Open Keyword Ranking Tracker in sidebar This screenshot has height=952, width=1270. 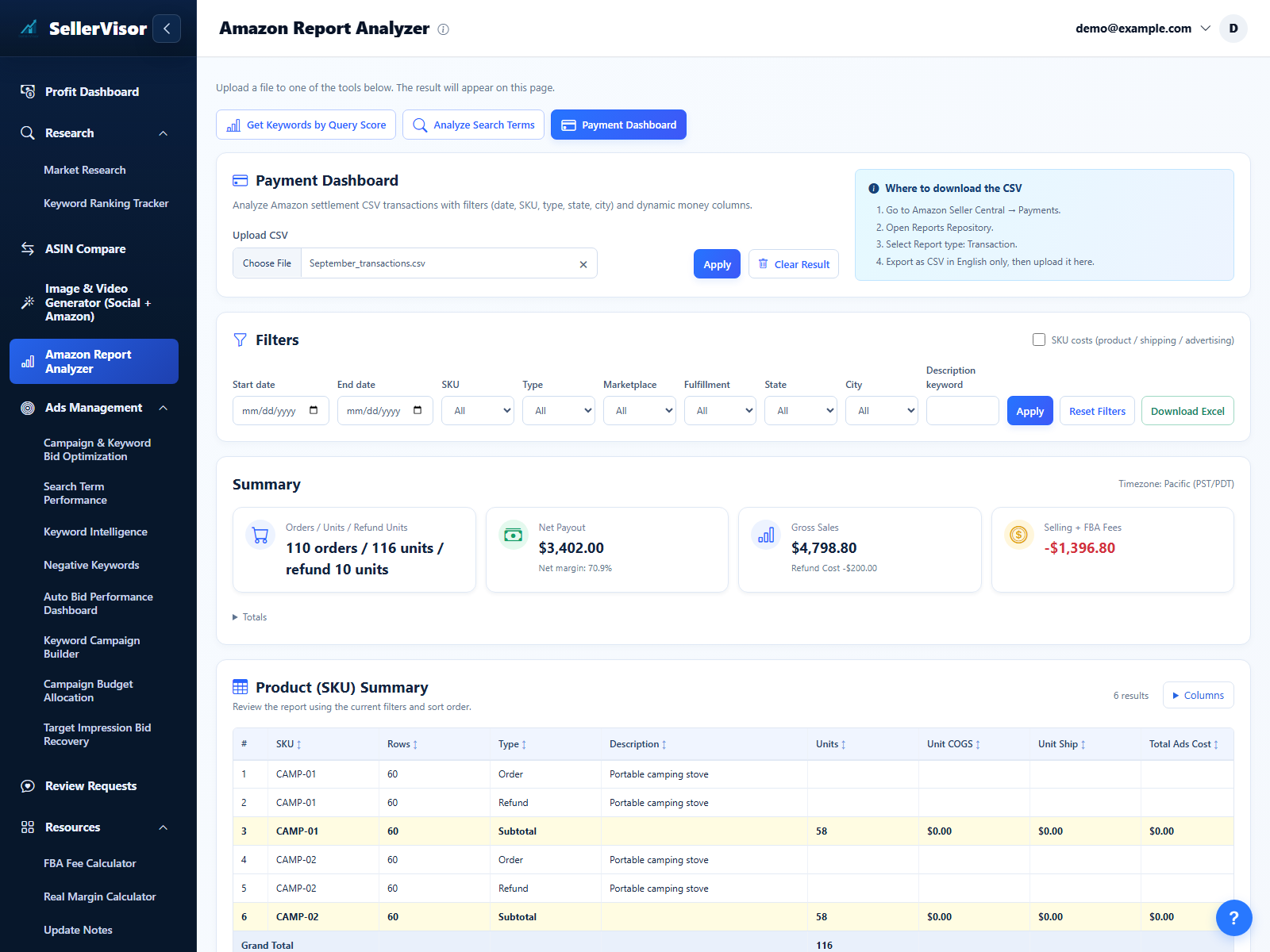click(x=106, y=203)
